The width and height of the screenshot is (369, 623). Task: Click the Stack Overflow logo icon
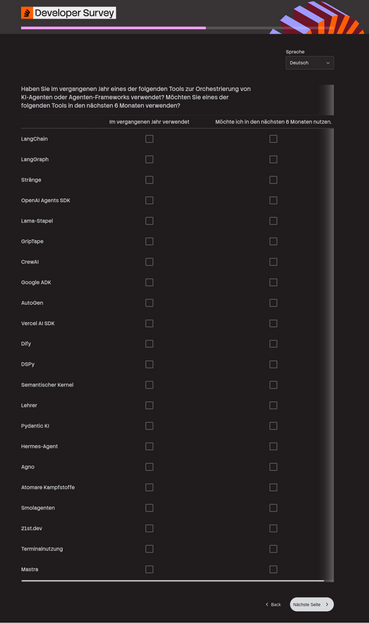click(27, 13)
